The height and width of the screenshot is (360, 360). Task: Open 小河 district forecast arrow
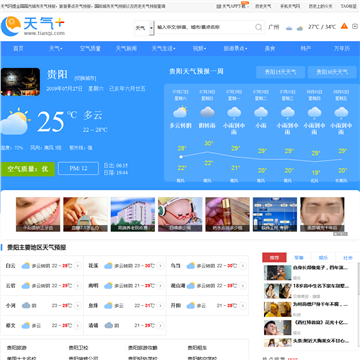[x=78, y=305]
